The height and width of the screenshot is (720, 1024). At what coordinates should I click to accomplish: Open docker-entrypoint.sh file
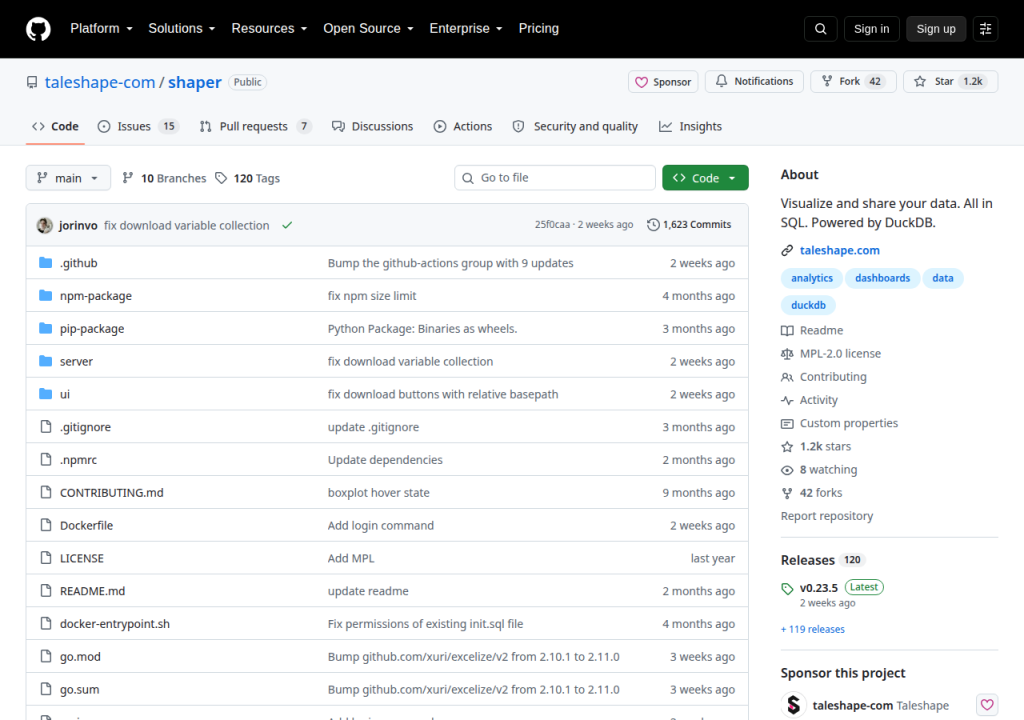tap(115, 624)
